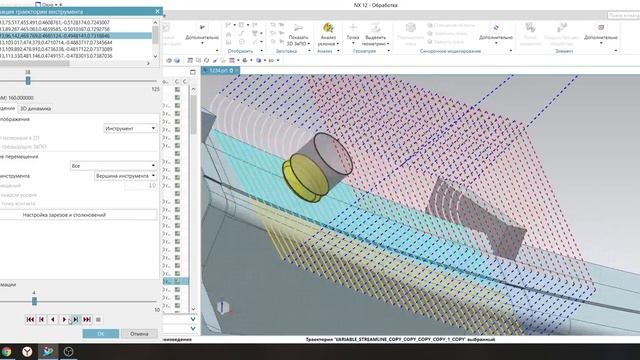Close the toolpath visualization dialog
640x360 pixels.
158,11
